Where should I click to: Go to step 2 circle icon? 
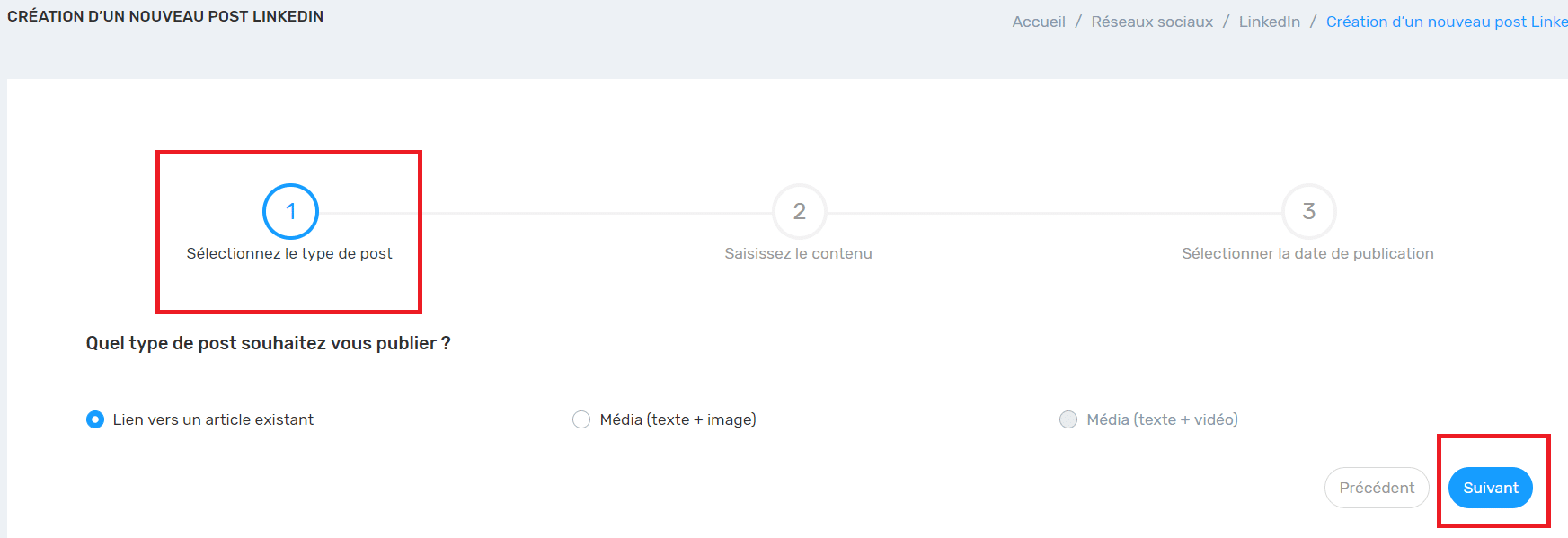pyautogui.click(x=800, y=211)
